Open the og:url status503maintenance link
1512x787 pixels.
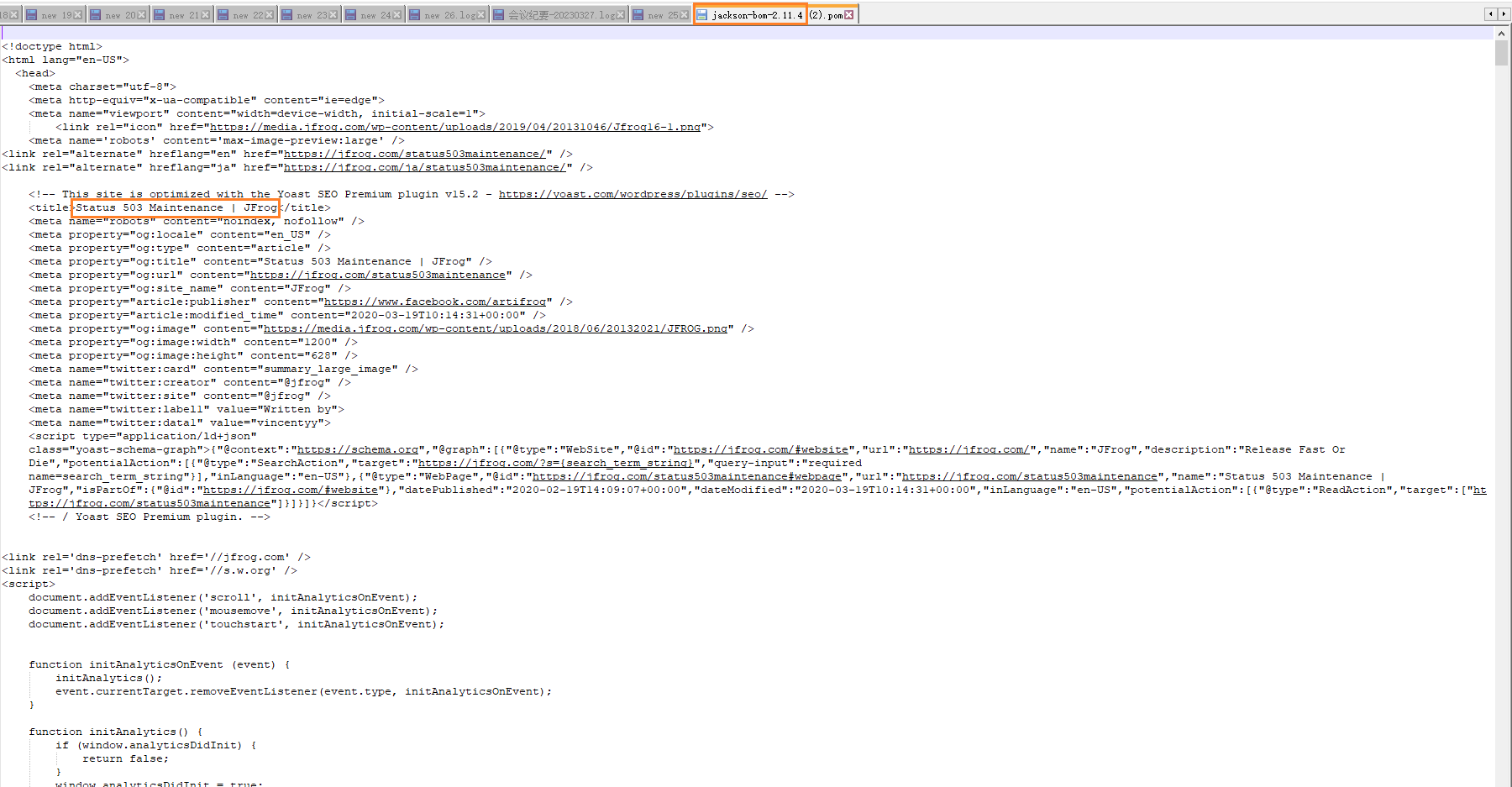[378, 275]
